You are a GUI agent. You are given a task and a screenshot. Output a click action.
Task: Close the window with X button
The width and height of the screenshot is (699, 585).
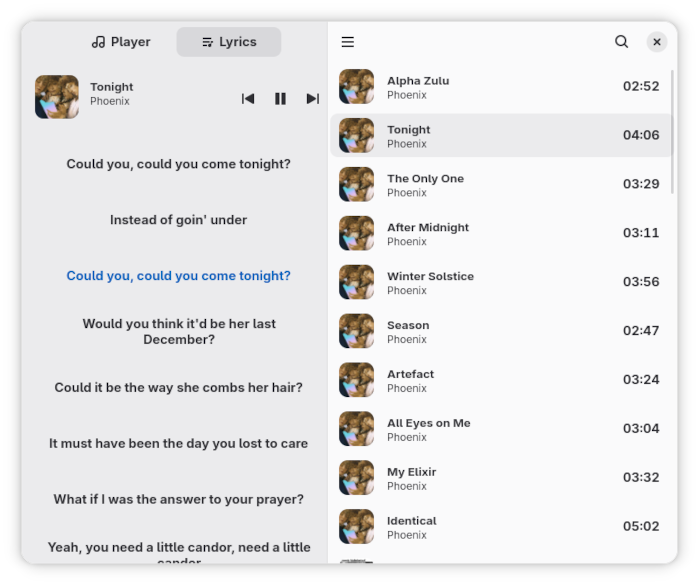657,42
